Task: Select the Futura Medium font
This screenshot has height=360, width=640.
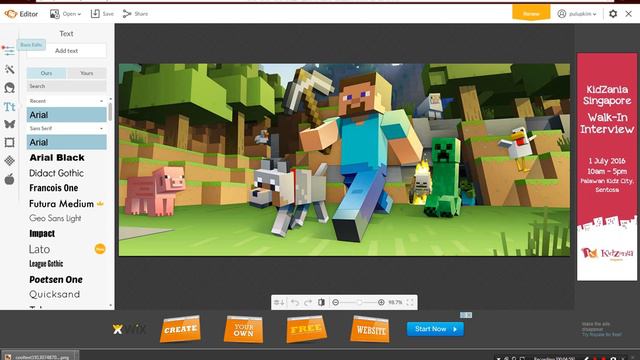Action: (61, 203)
